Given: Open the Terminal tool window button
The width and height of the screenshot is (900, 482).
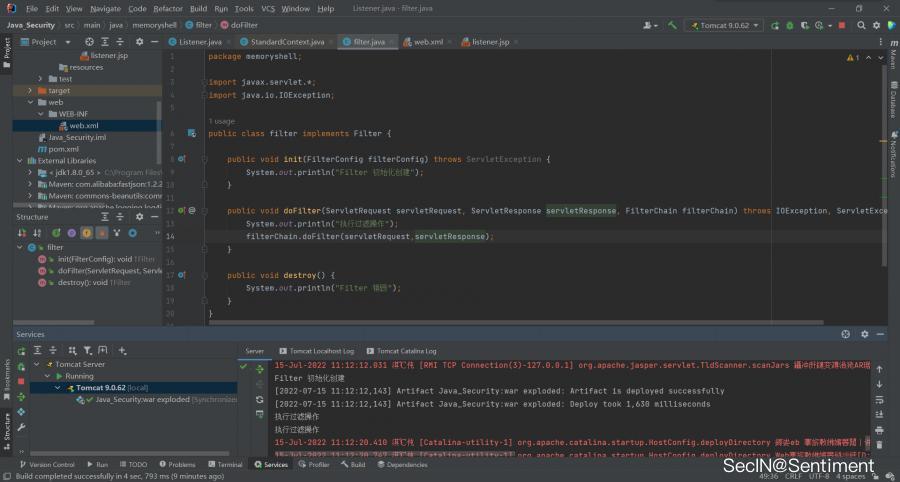Looking at the screenshot, I should click(x=225, y=465).
